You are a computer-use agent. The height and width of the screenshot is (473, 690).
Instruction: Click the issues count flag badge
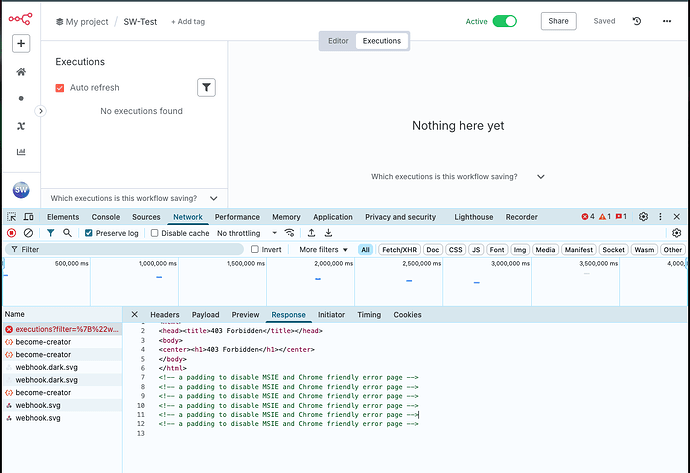pyautogui.click(x=621, y=216)
